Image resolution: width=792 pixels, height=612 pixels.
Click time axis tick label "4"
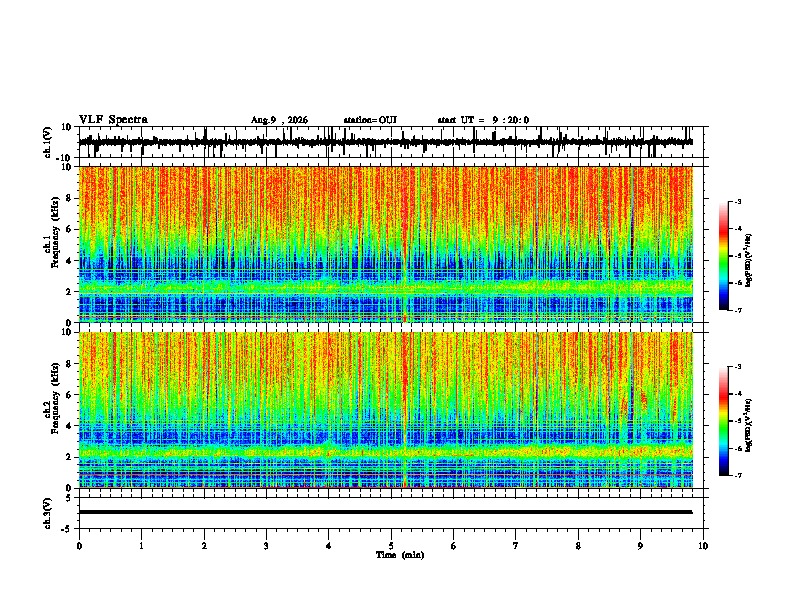(328, 546)
